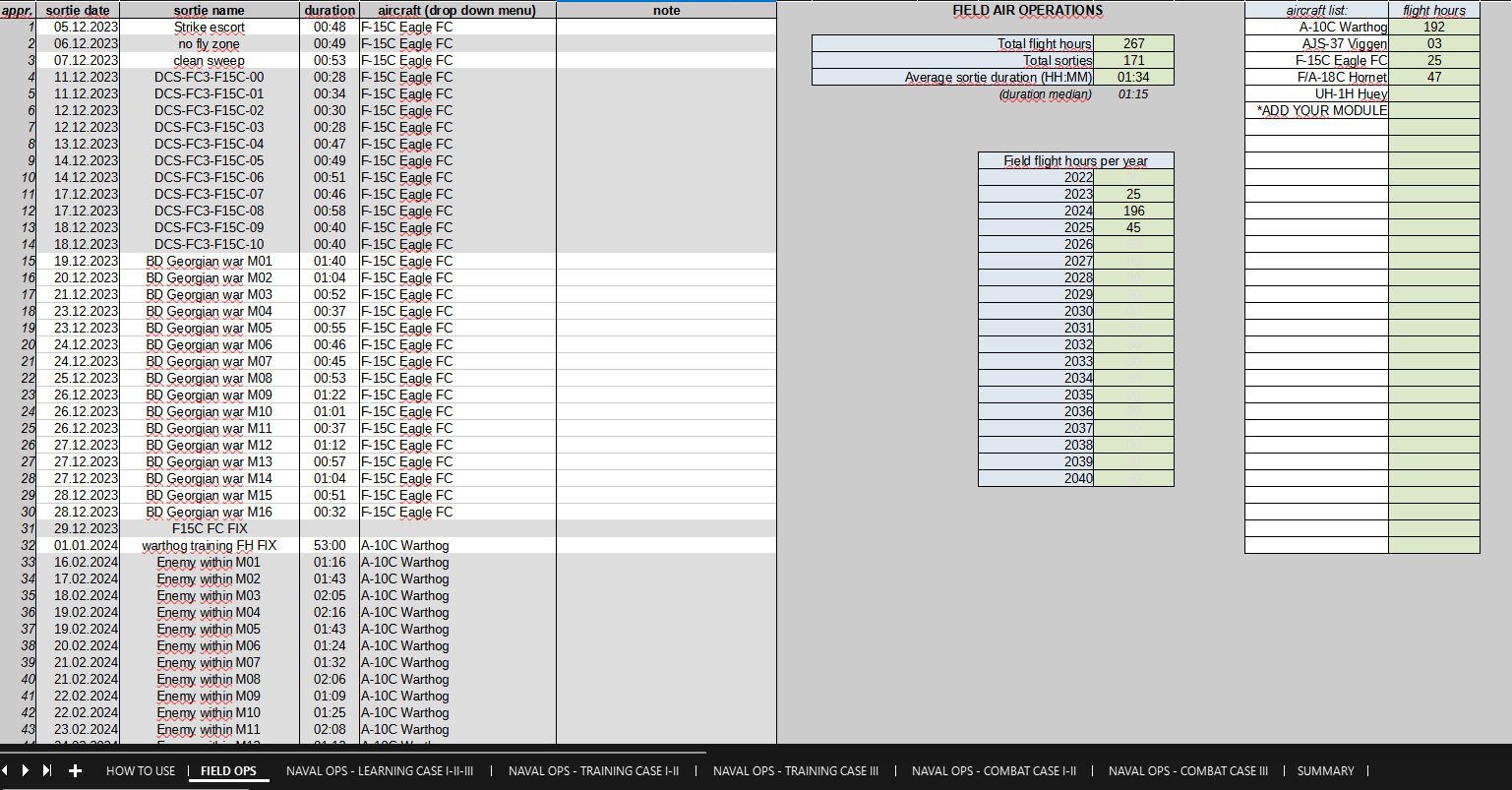The height and width of the screenshot is (790, 1512).
Task: Open NAVAL OPS - TRAINING CASE I-II tab
Action: pyautogui.click(x=593, y=771)
